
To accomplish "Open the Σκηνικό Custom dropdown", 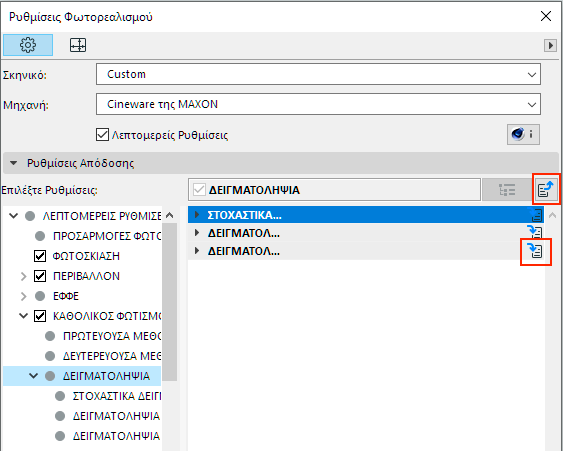I will click(x=318, y=74).
